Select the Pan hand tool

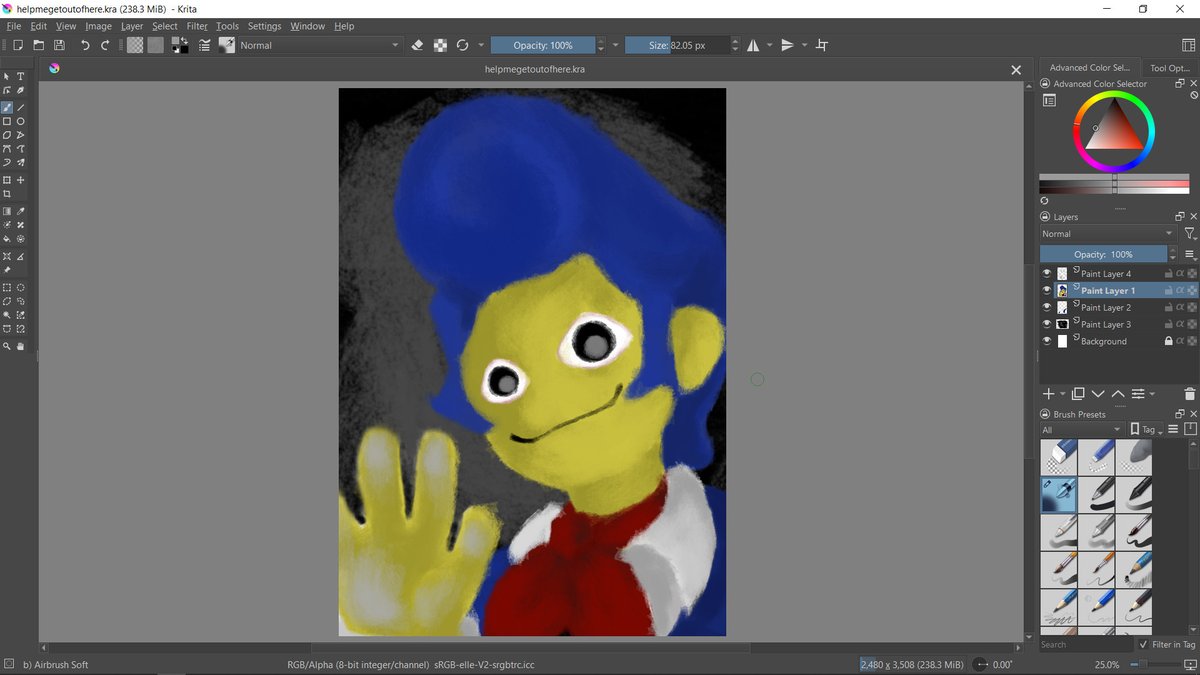coord(20,346)
